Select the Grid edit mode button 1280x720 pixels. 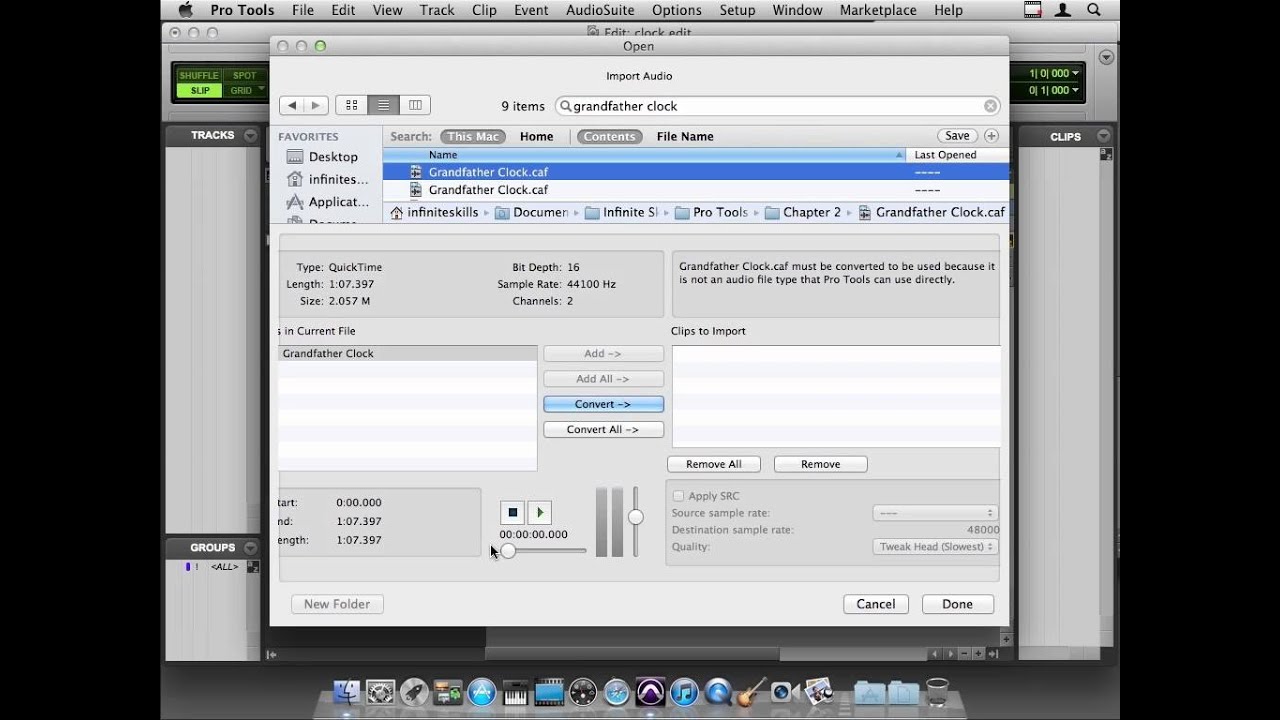point(241,90)
